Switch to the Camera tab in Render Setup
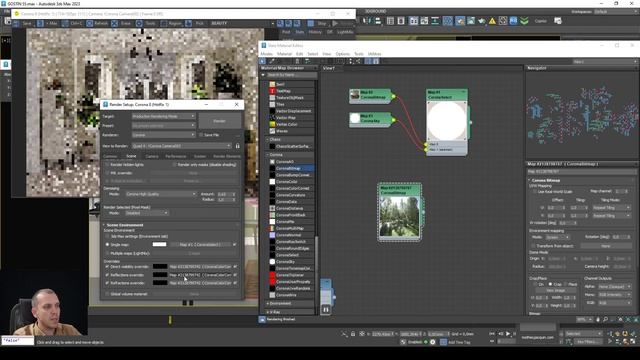Viewport: 640px width, 360px height. (x=152, y=156)
